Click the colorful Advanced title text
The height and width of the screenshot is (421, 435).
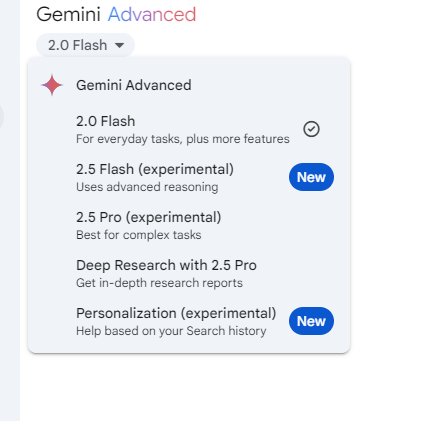click(x=152, y=15)
